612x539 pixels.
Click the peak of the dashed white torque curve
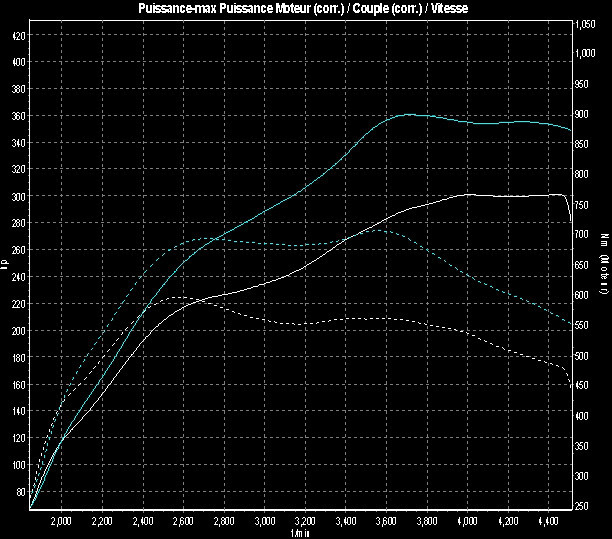coord(177,298)
